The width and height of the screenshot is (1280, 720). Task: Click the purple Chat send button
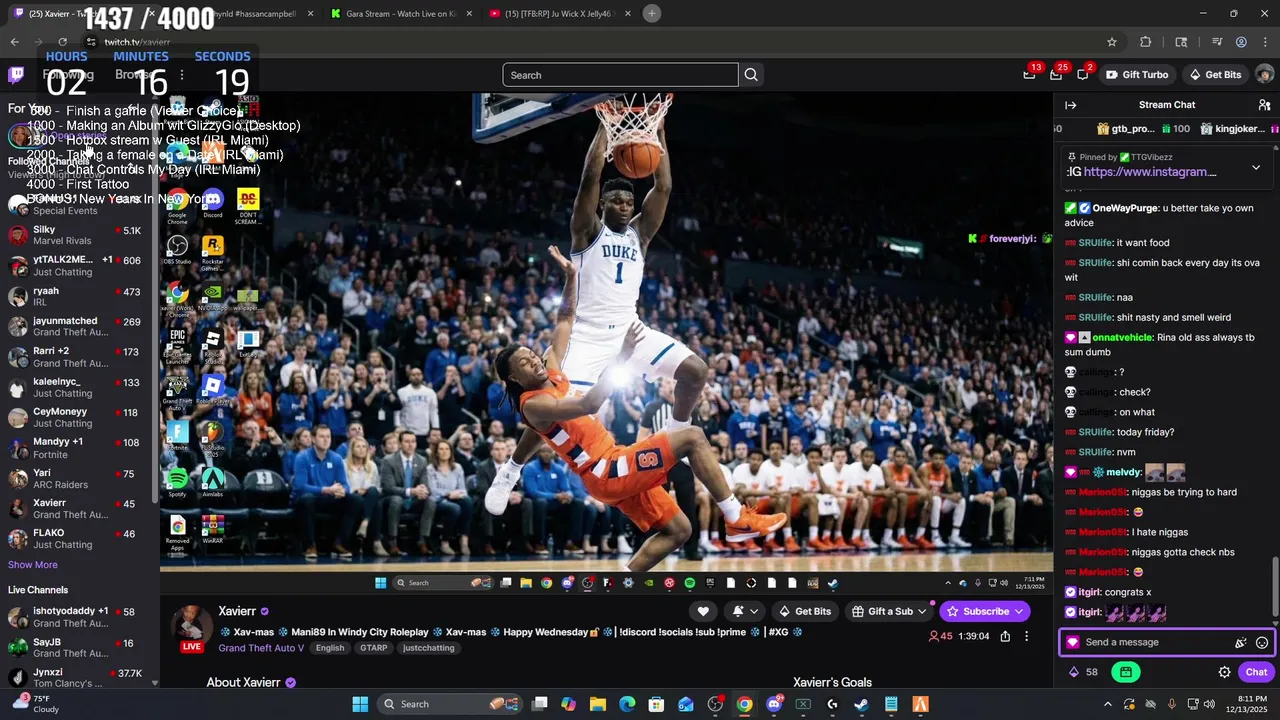(1256, 672)
